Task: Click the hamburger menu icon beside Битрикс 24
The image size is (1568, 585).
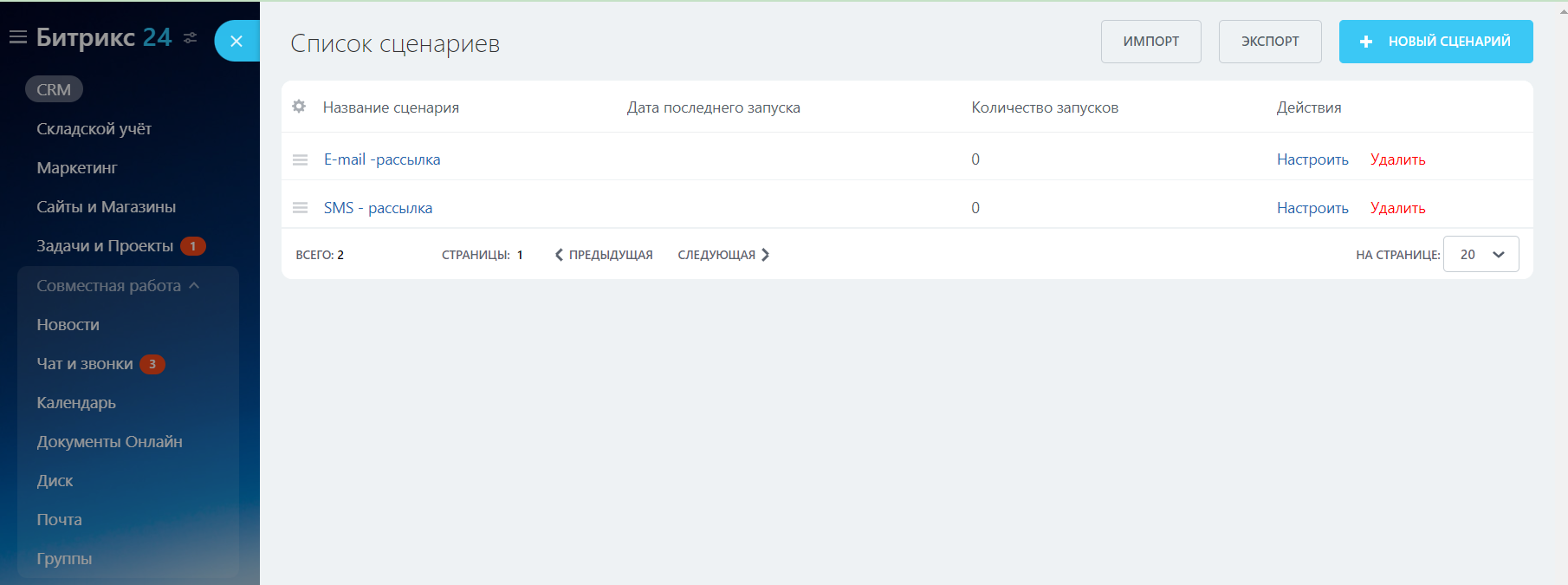Action: pyautogui.click(x=18, y=37)
